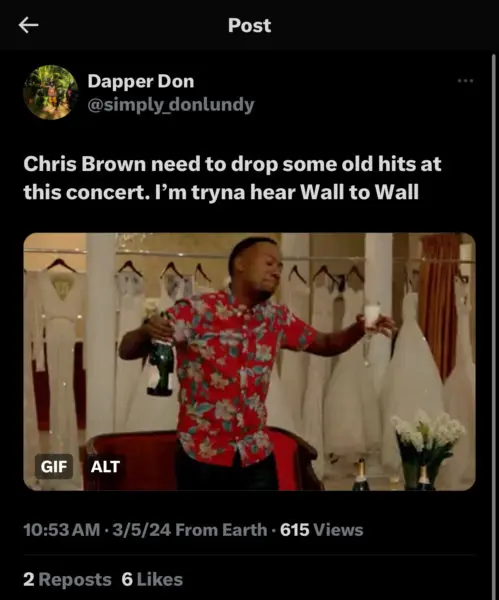Open the dancing man GIF
Image resolution: width=499 pixels, height=600 pixels.
click(250, 362)
